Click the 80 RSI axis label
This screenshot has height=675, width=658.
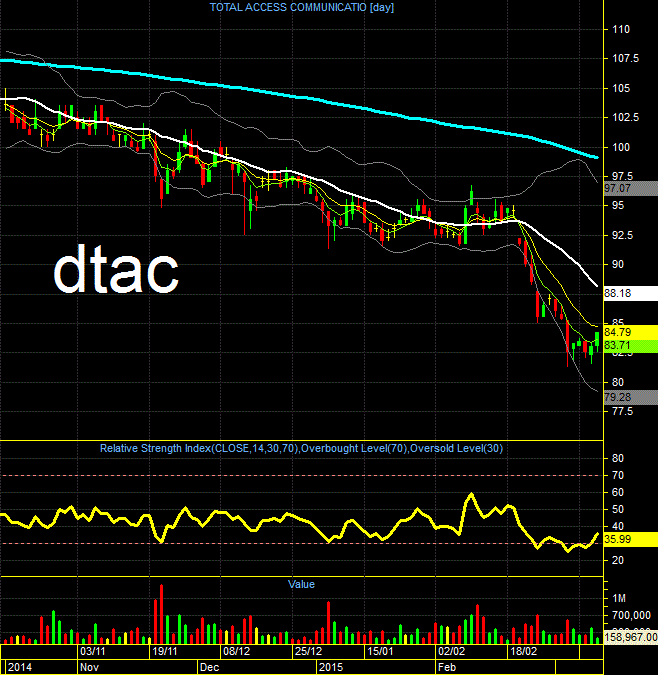click(x=618, y=458)
